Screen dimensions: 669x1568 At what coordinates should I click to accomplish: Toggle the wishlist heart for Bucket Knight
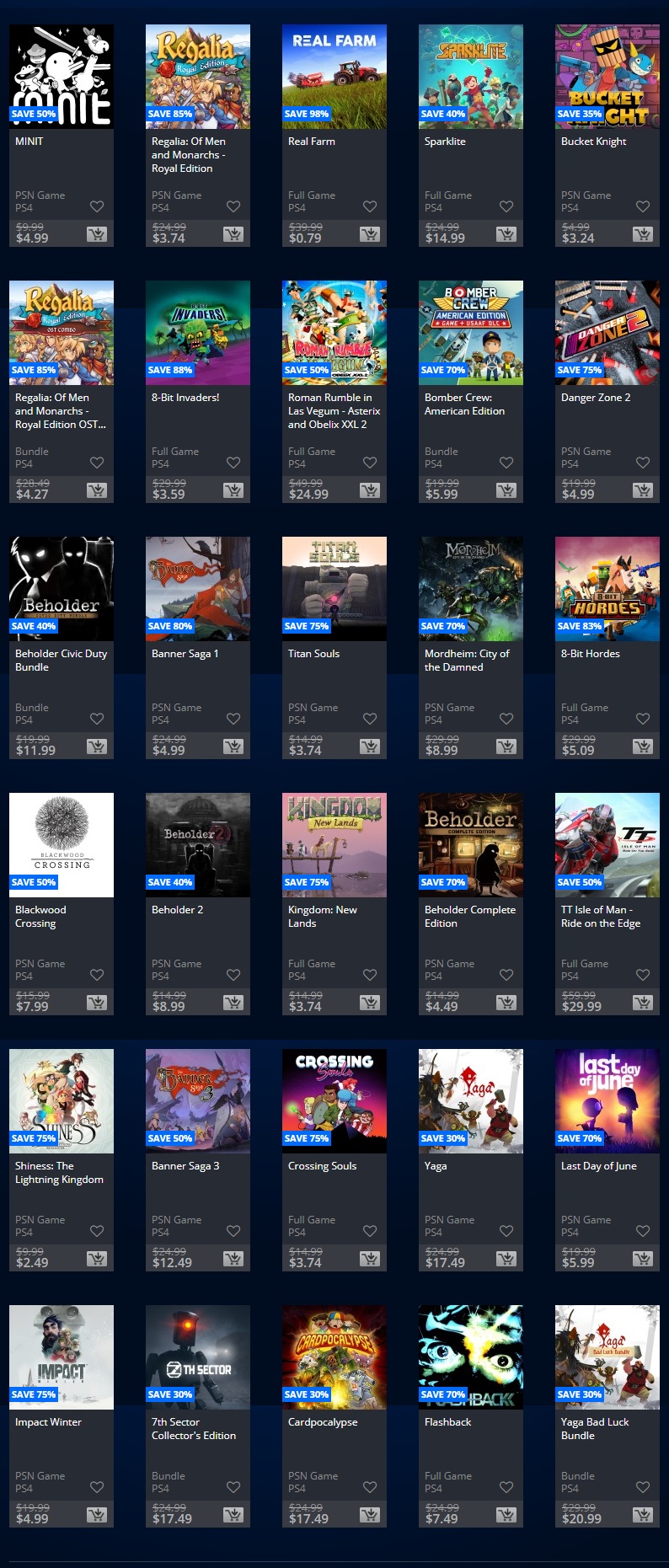[x=643, y=206]
